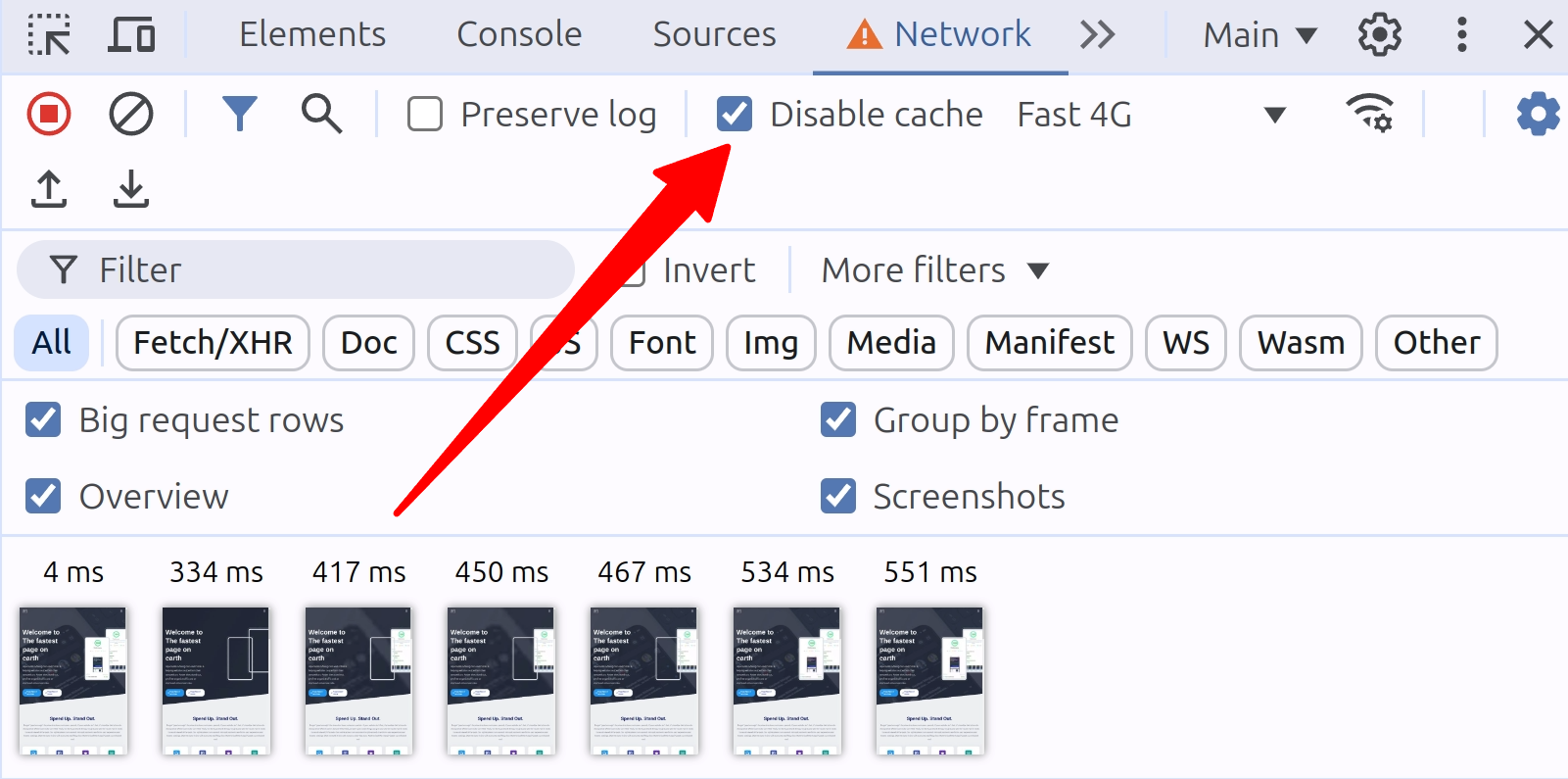Switch to the Sources tab
Viewport: 1568px width, 779px height.
pyautogui.click(x=714, y=35)
